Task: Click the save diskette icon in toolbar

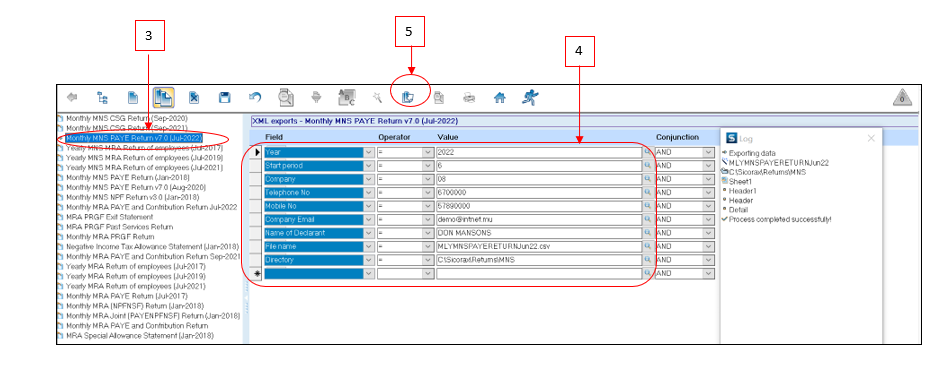Action: click(x=225, y=97)
